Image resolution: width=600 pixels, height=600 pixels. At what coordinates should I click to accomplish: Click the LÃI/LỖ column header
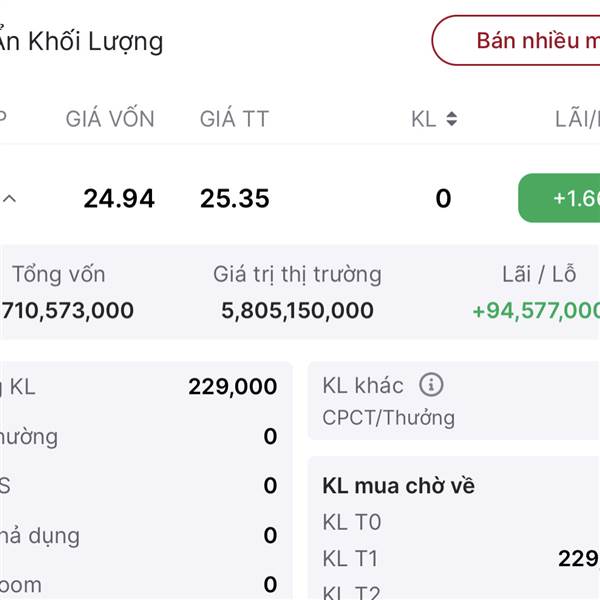[577, 118]
